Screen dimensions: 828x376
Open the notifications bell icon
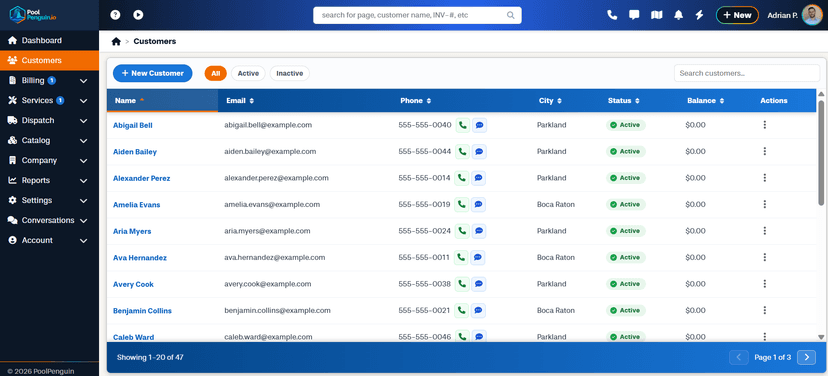679,15
